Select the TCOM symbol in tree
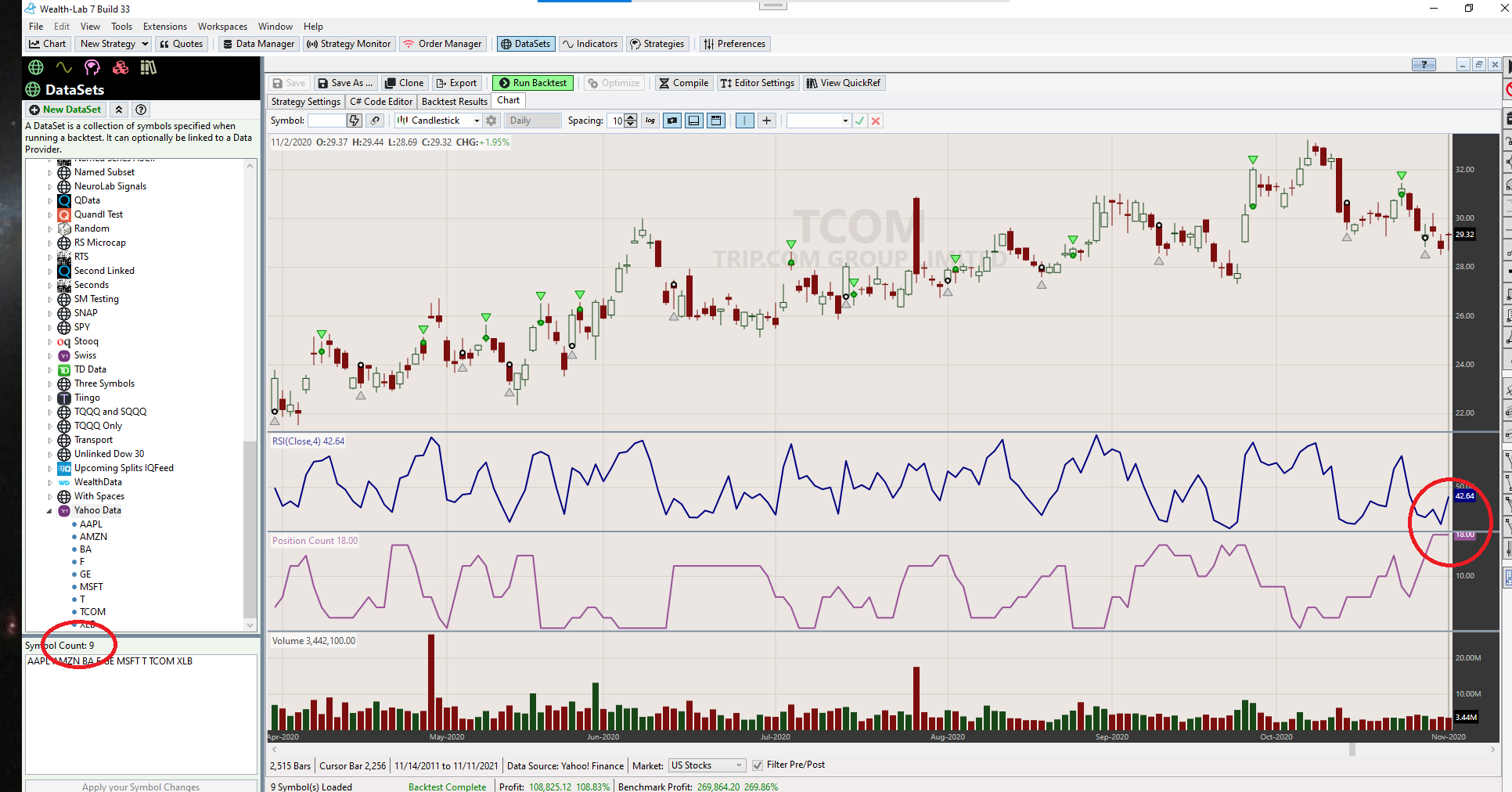1512x792 pixels. pyautogui.click(x=92, y=612)
